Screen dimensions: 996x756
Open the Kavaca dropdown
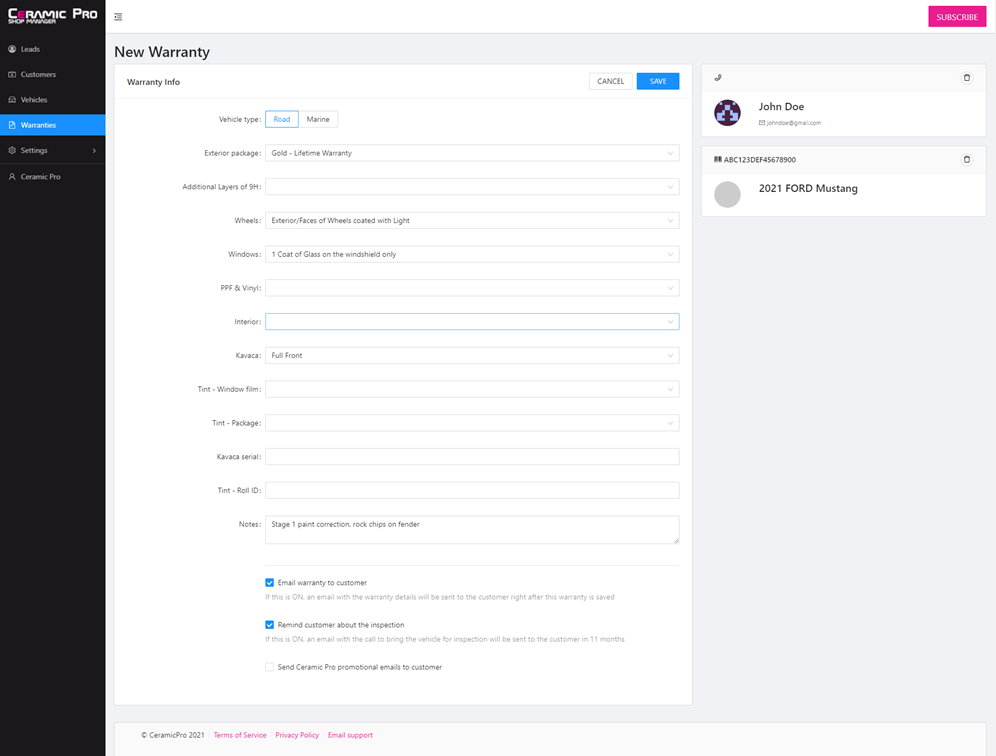click(472, 355)
